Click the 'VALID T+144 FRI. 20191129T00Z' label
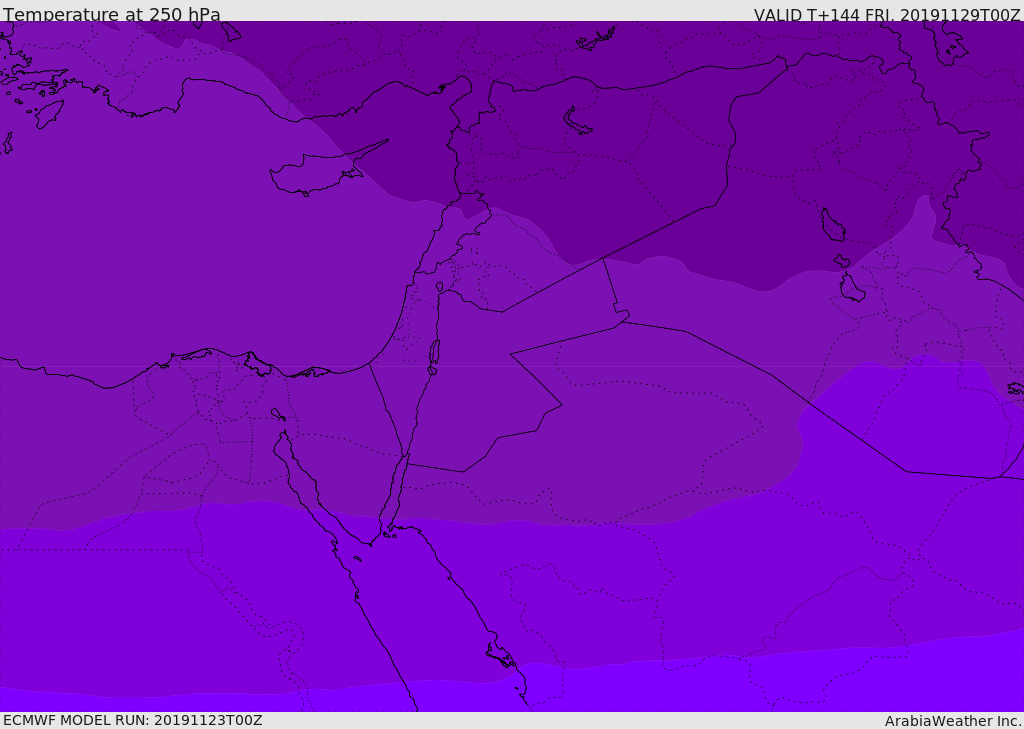The width and height of the screenshot is (1024, 729). [887, 15]
